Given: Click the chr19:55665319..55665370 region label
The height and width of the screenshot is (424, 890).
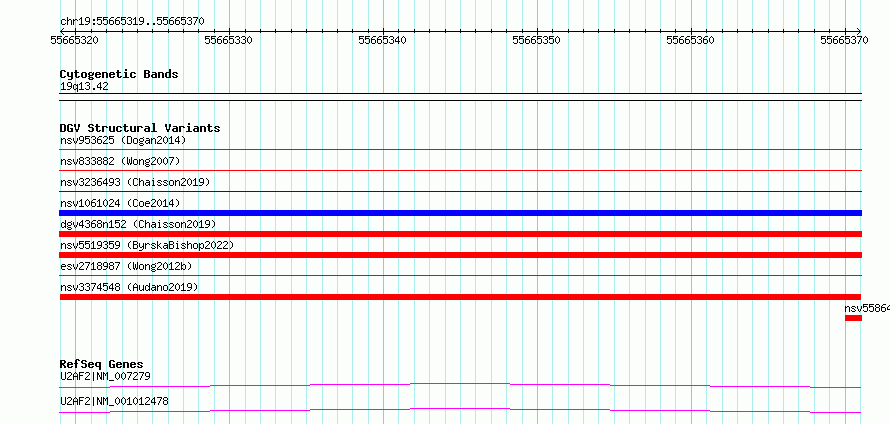Looking at the screenshot, I should (x=132, y=22).
